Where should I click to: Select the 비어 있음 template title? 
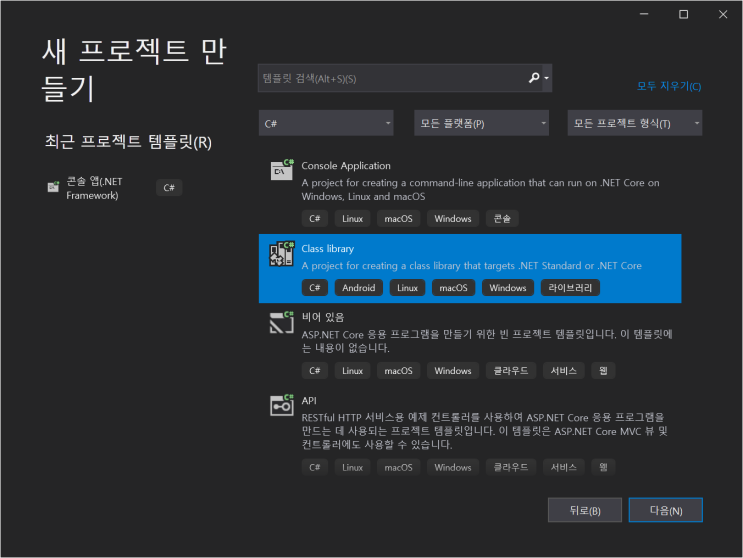coord(323,317)
